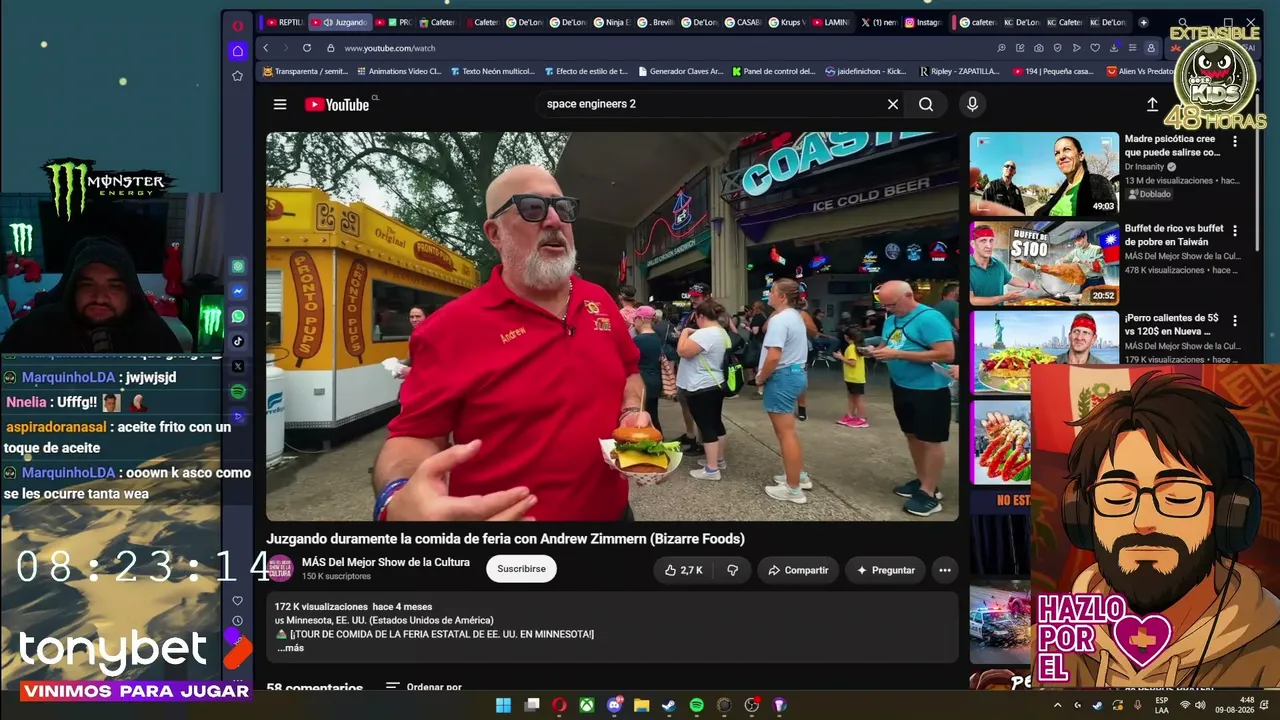
Task: Open X (Twitter) in the Opera sidebar
Action: (x=238, y=366)
